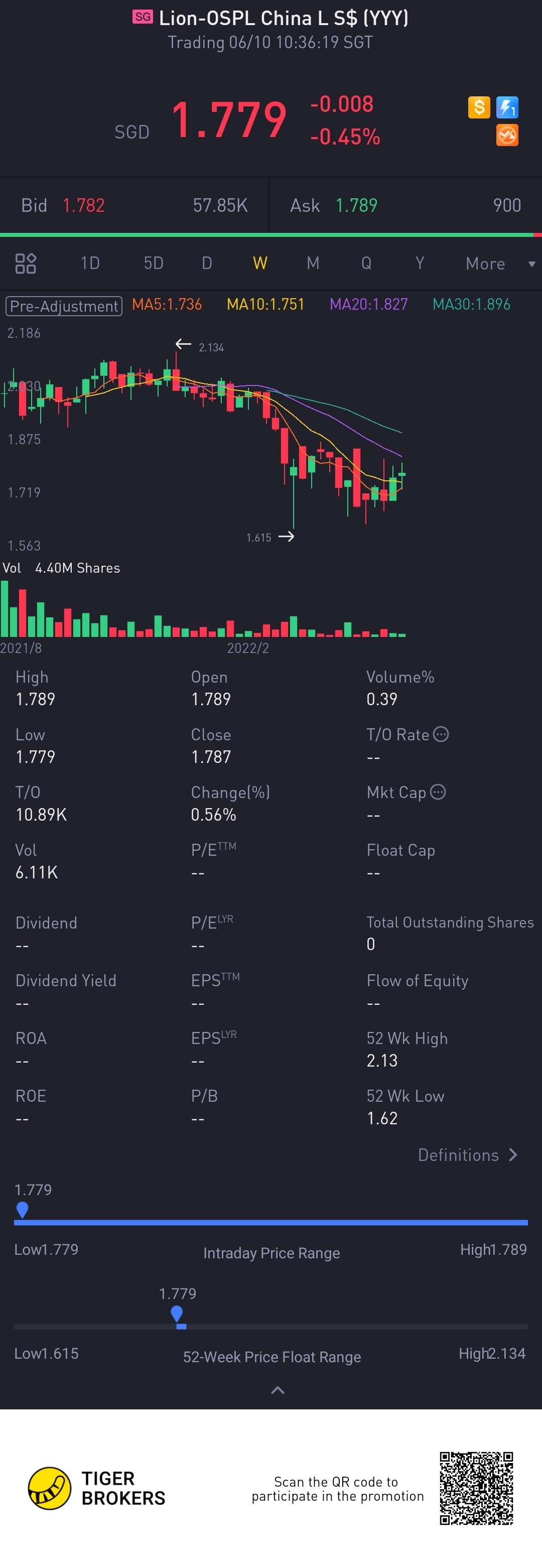
Task: Toggle the MA5 indicator label
Action: [x=167, y=304]
